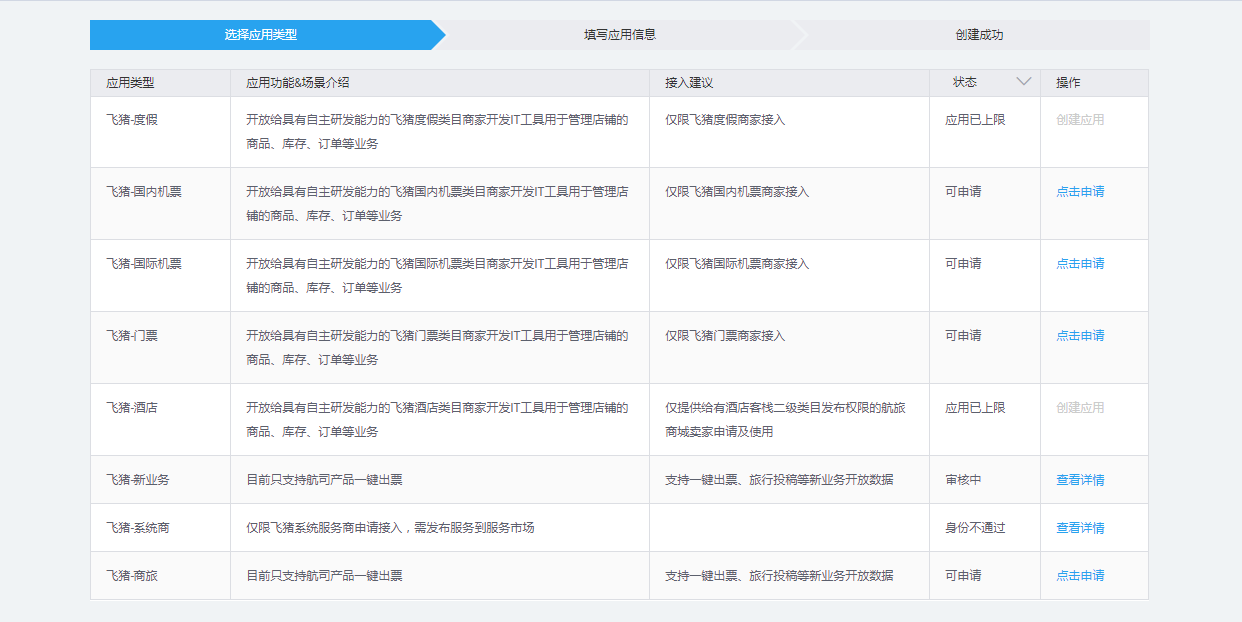The width and height of the screenshot is (1242, 622).
Task: Click the 飞猪-酒店 description text
Action: tap(437, 420)
